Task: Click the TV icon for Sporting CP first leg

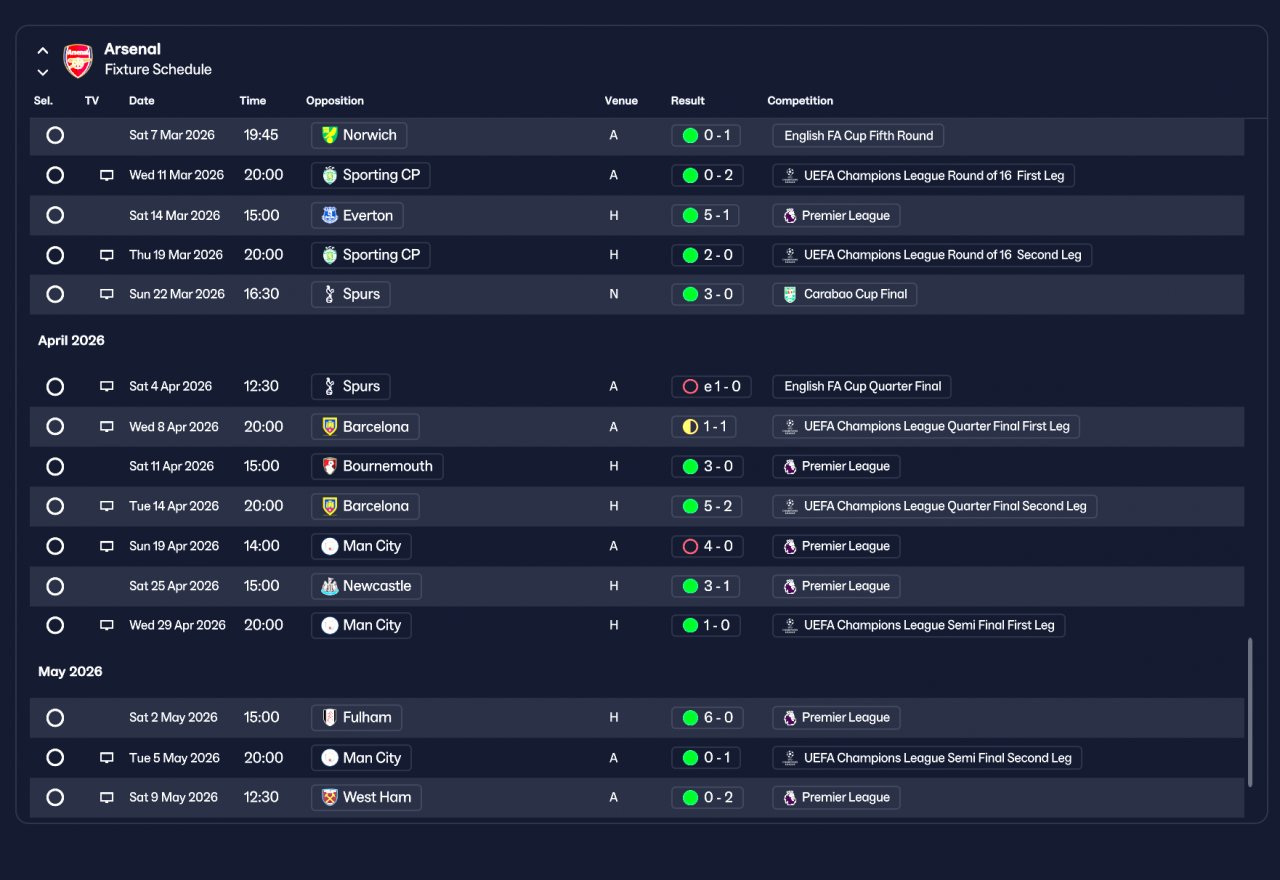Action: (x=107, y=176)
